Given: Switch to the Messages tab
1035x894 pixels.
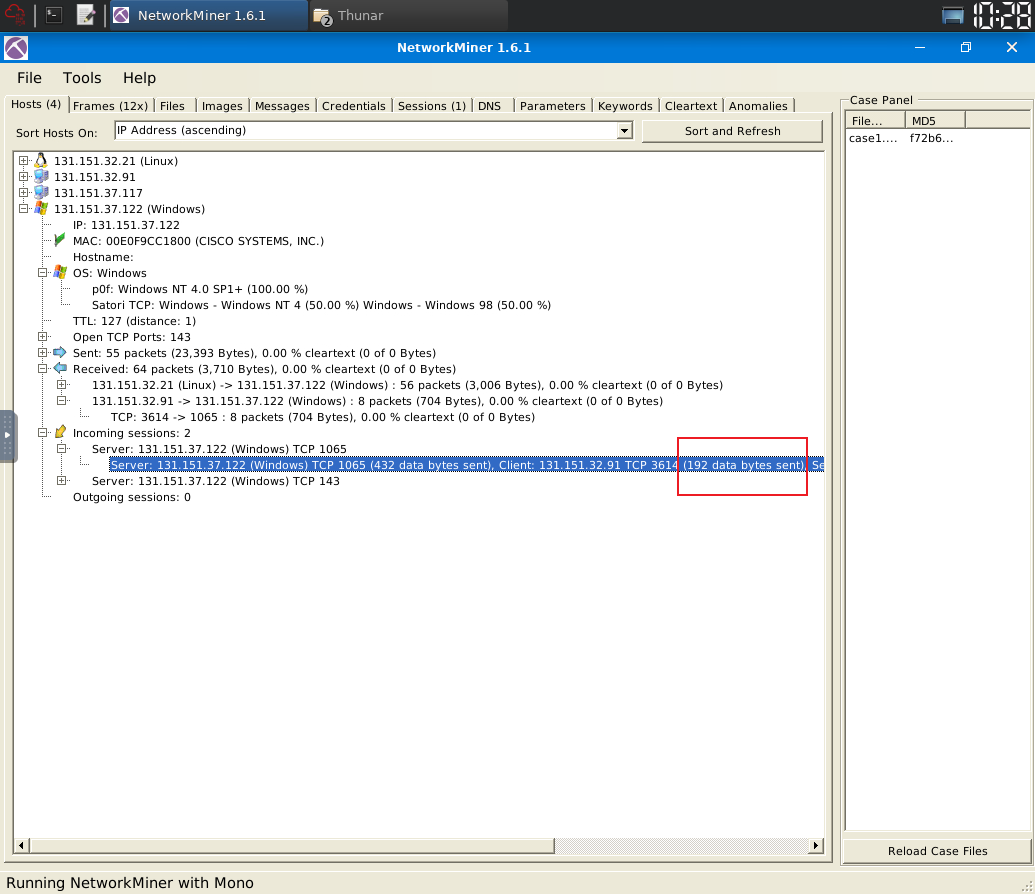Looking at the screenshot, I should pyautogui.click(x=282, y=106).
